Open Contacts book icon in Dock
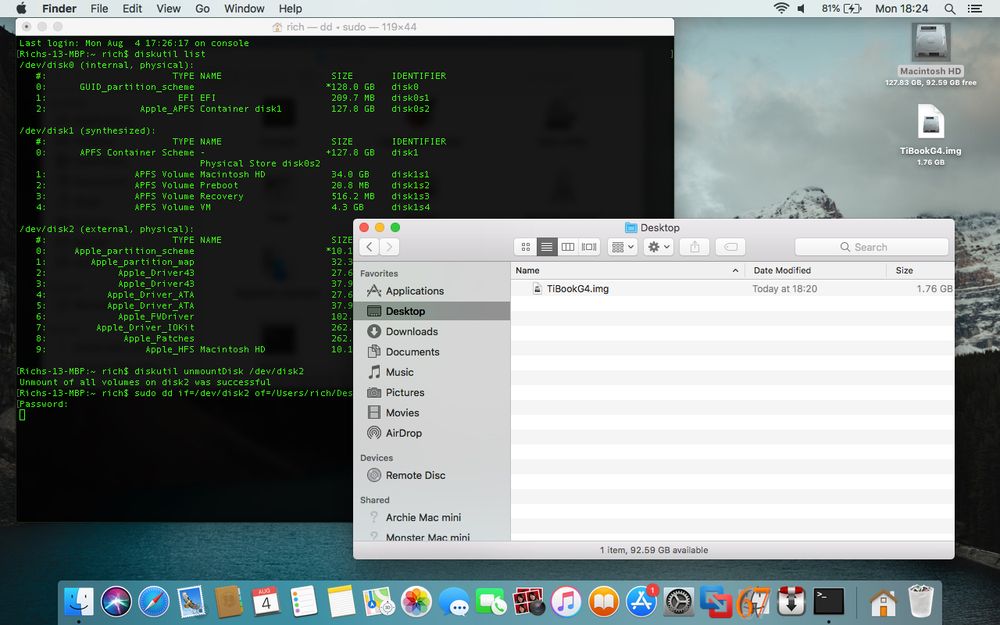The height and width of the screenshot is (625, 1000). 228,601
